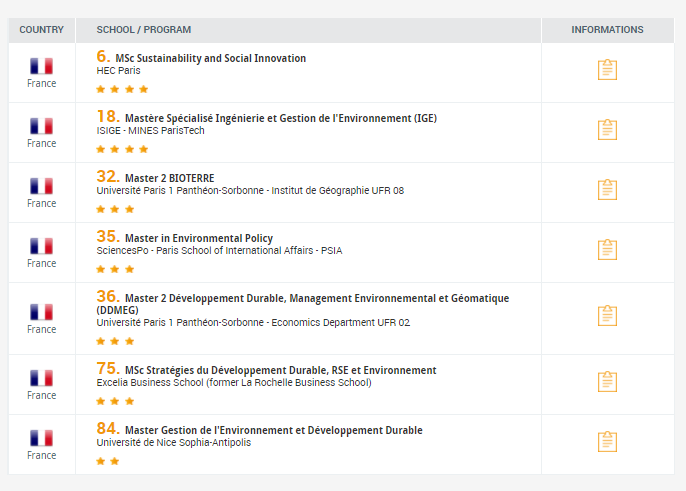Open MSc Sustainability and Social Innovation link
This screenshot has width=686, height=491.
coord(210,58)
